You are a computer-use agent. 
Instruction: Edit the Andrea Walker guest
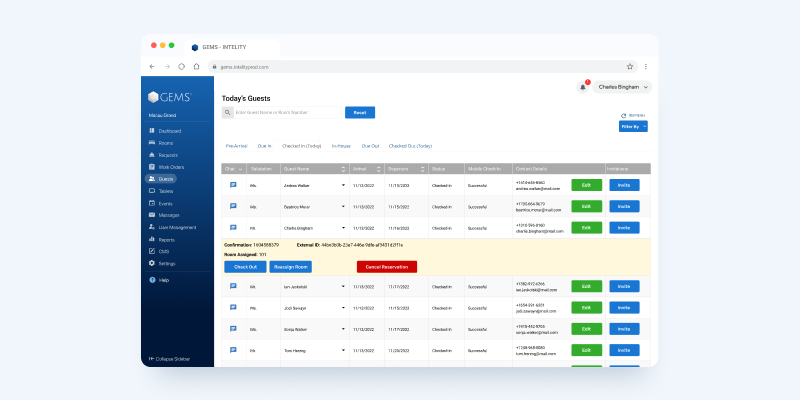587,185
